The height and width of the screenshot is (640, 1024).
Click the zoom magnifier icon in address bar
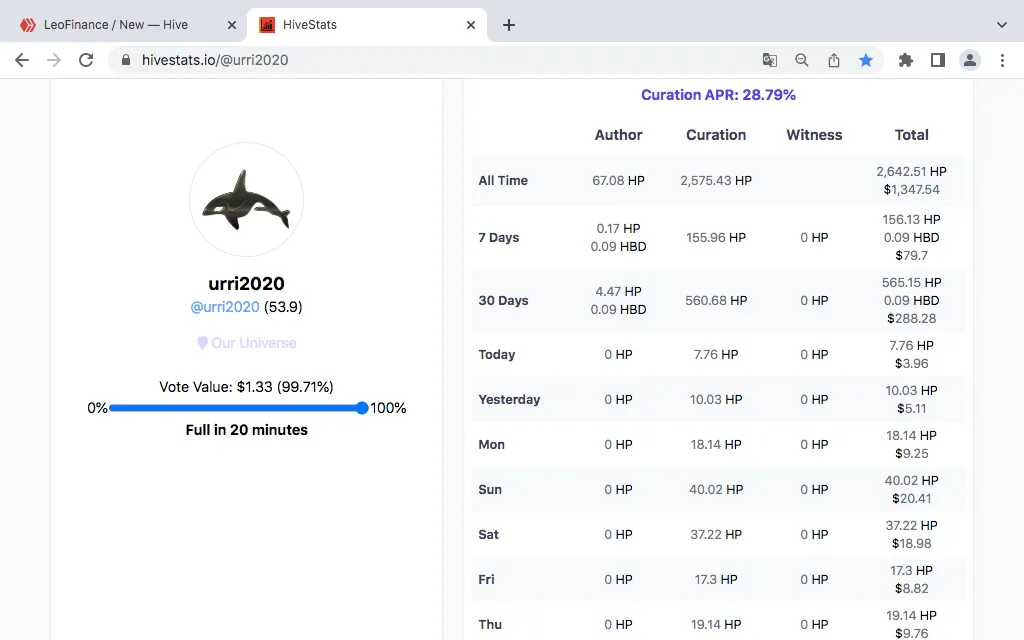click(802, 60)
